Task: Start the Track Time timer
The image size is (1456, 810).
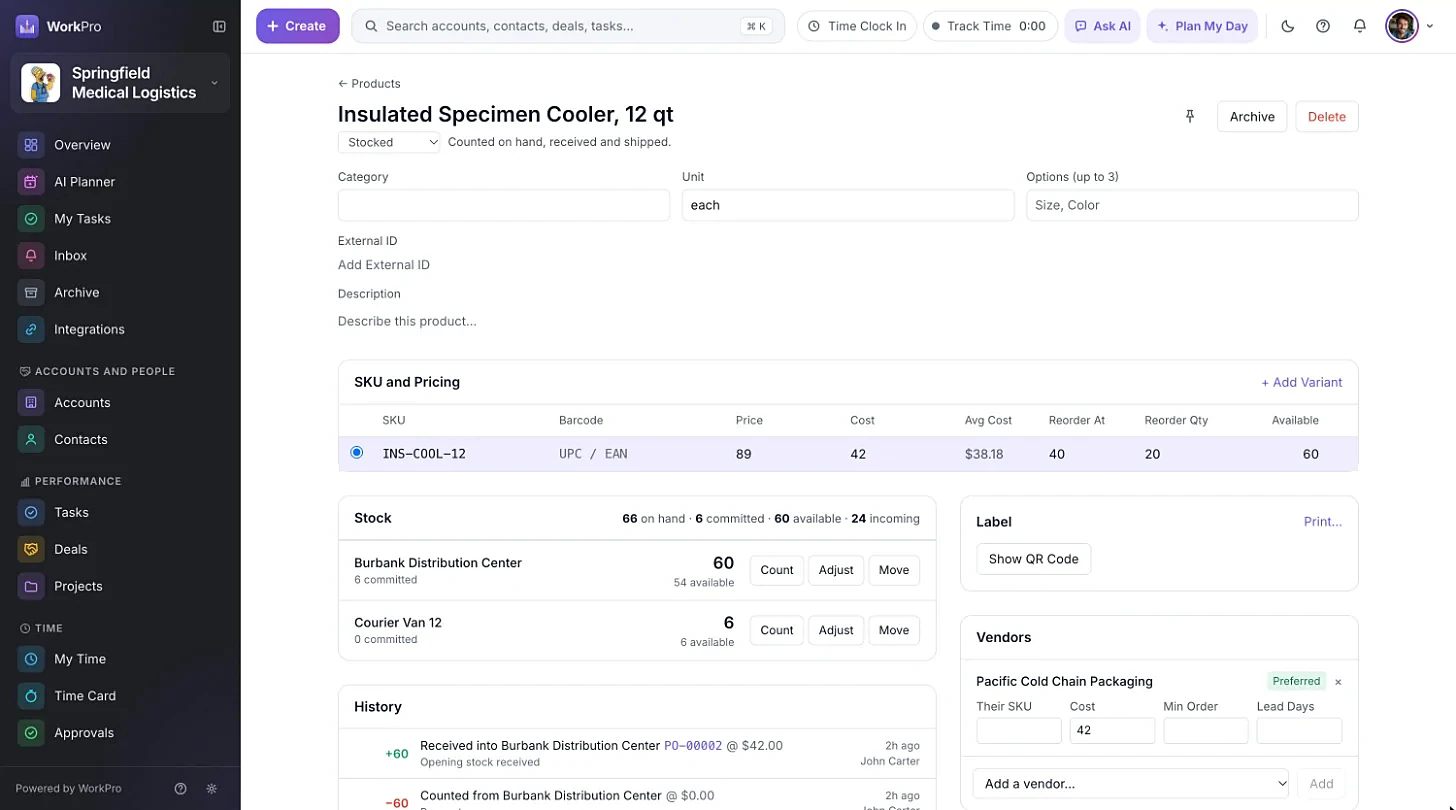Action: click(x=988, y=26)
